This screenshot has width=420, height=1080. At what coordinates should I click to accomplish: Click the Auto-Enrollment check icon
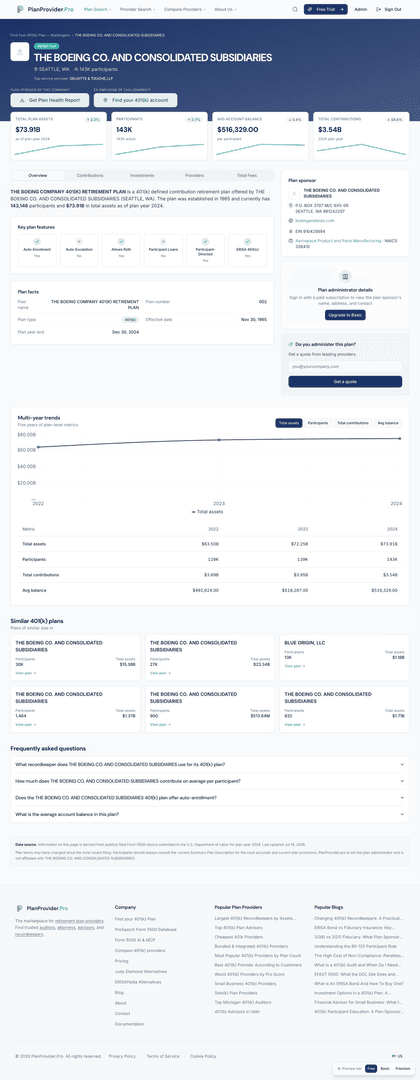click(x=36, y=242)
